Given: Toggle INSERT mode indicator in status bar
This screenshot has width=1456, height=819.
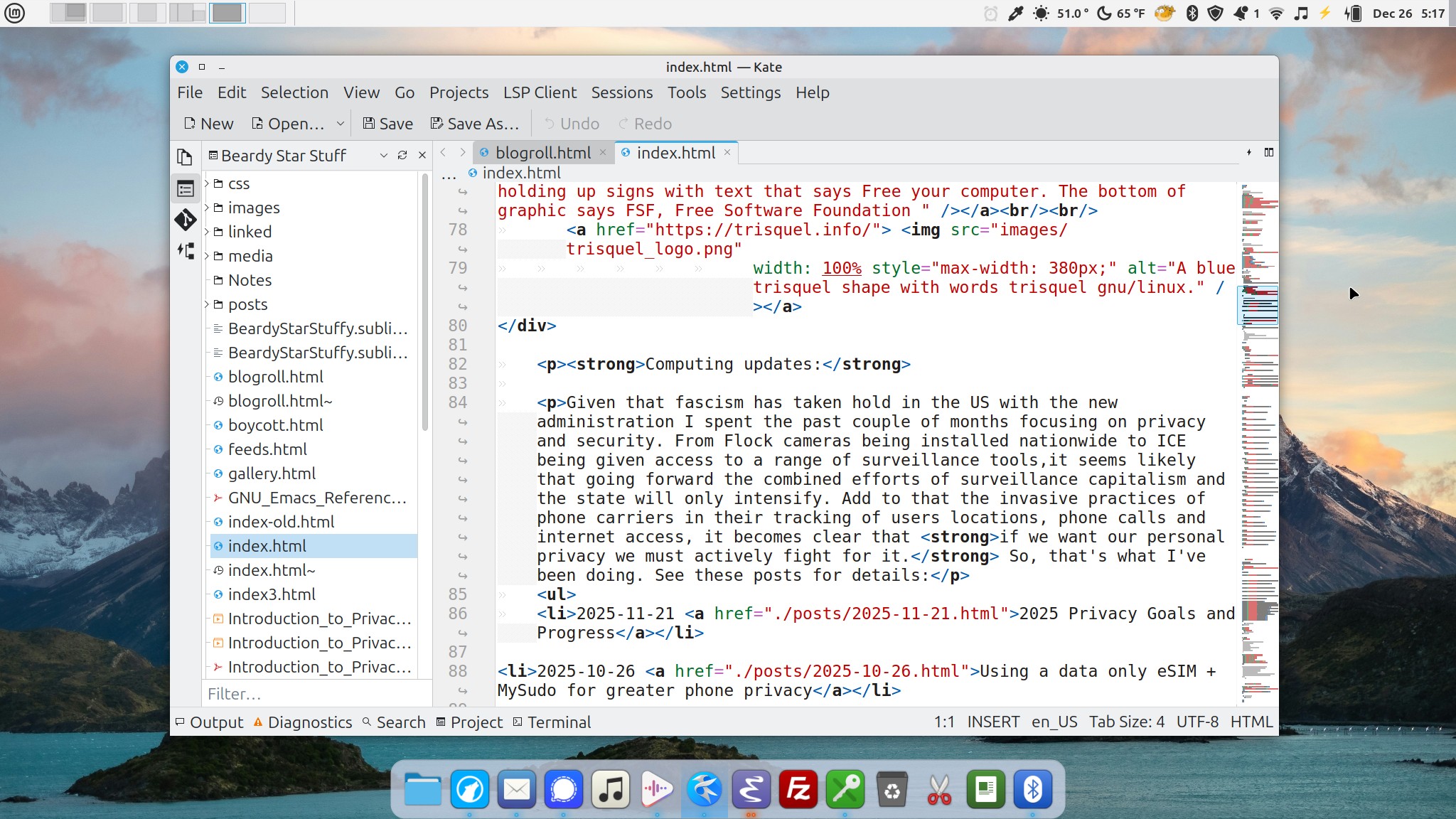Looking at the screenshot, I should click(993, 722).
